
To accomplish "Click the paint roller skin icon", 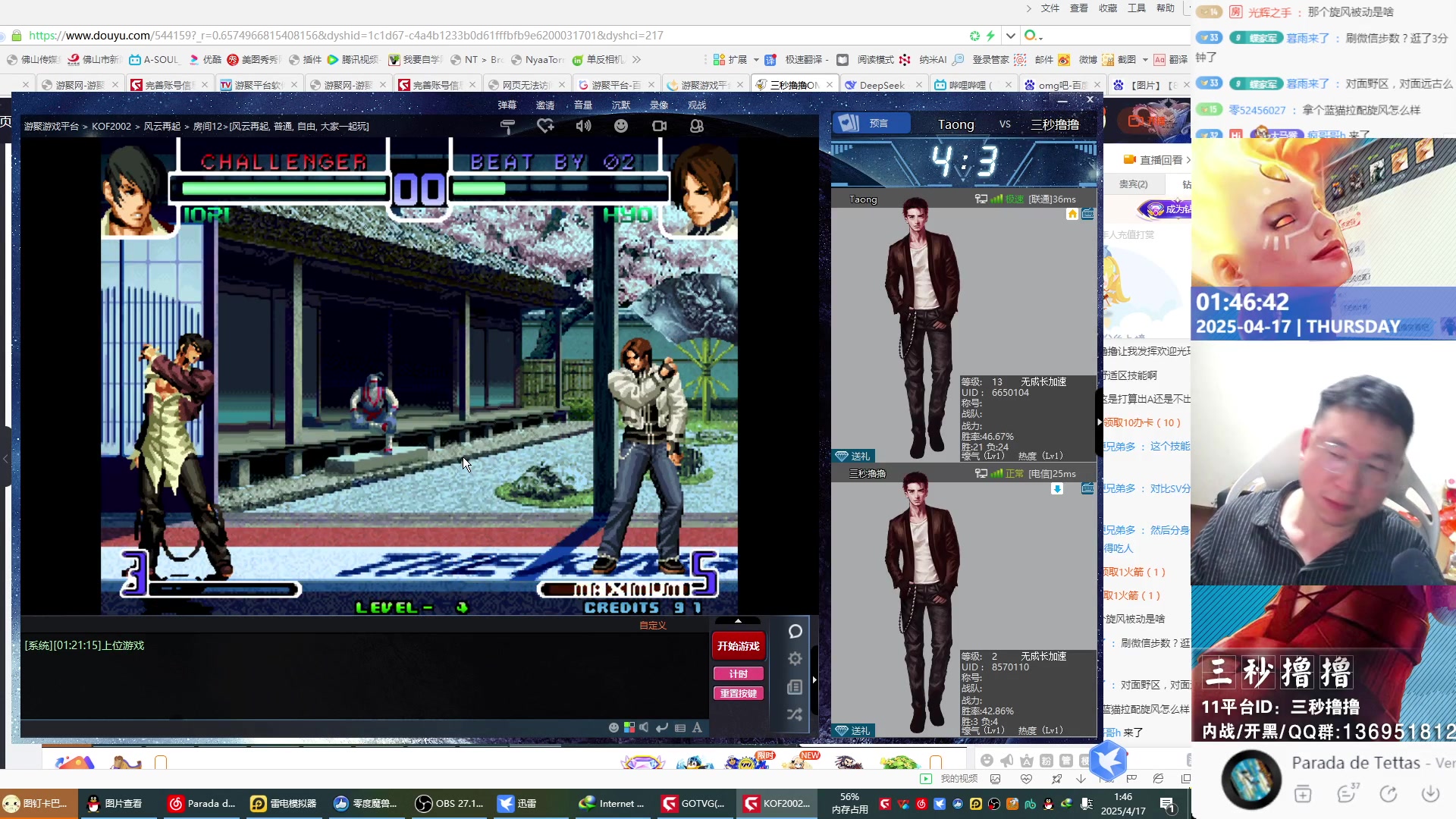I will [x=507, y=127].
